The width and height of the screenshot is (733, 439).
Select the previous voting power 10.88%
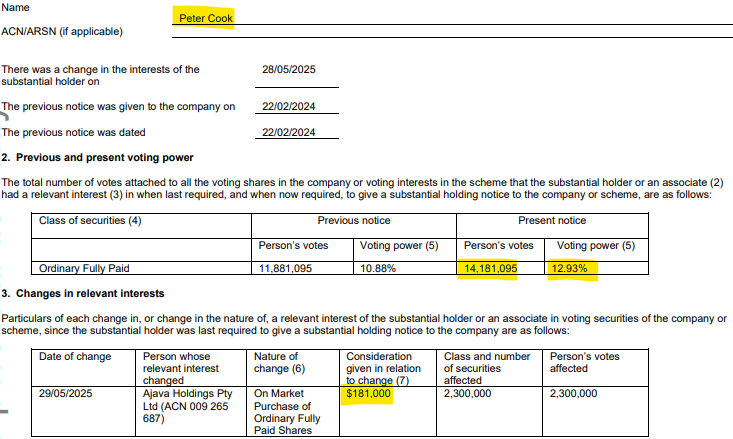coord(379,269)
